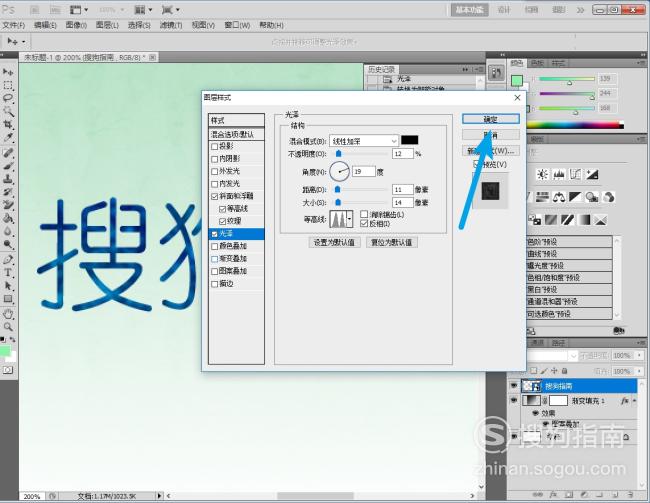This screenshot has width=650, height=503.
Task: Click the 角度 angle value field
Action: pos(364,171)
